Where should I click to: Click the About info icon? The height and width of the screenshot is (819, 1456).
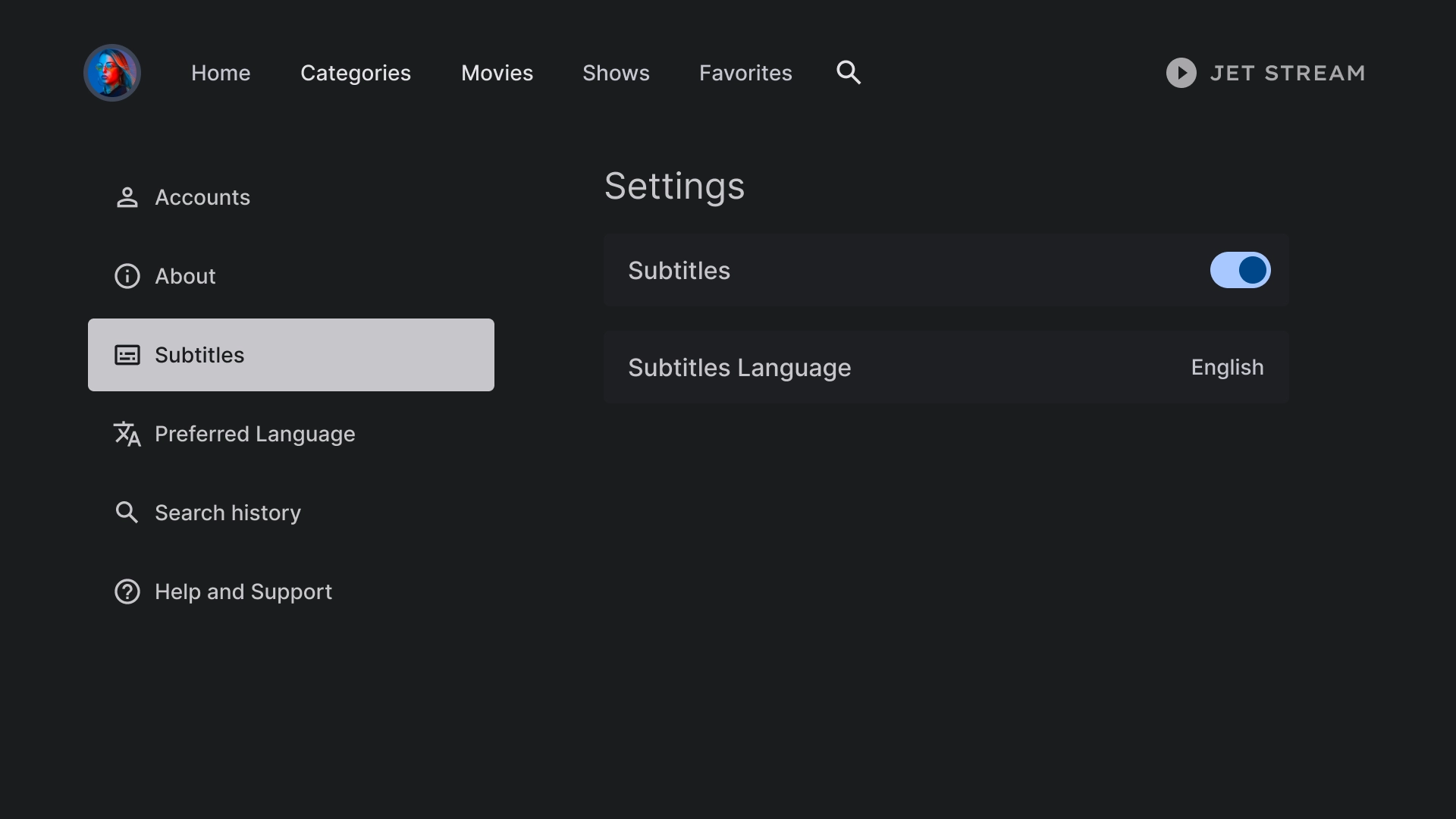point(127,276)
